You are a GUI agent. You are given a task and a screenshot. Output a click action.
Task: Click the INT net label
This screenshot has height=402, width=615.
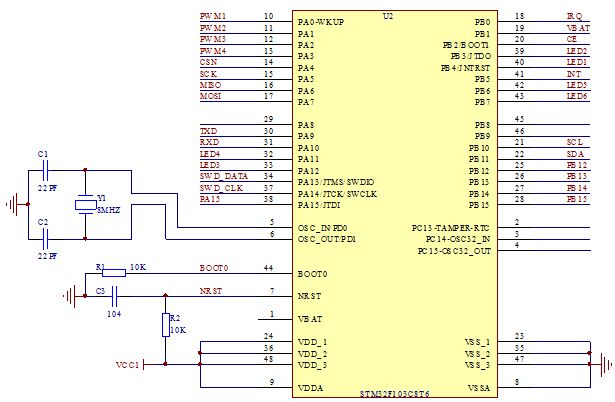[574, 74]
